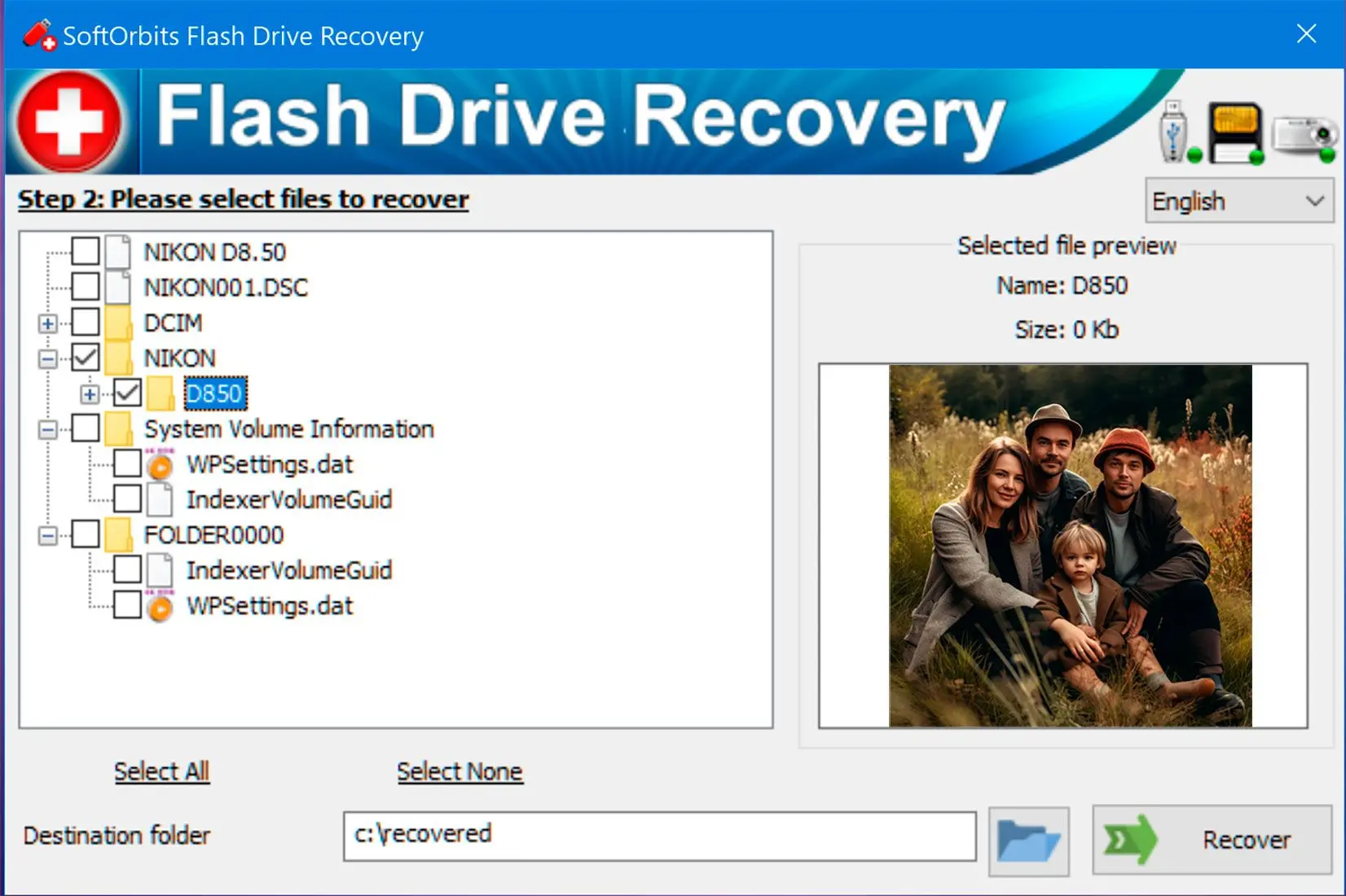
Task: Select the System Volume Information label
Action: tap(289, 429)
